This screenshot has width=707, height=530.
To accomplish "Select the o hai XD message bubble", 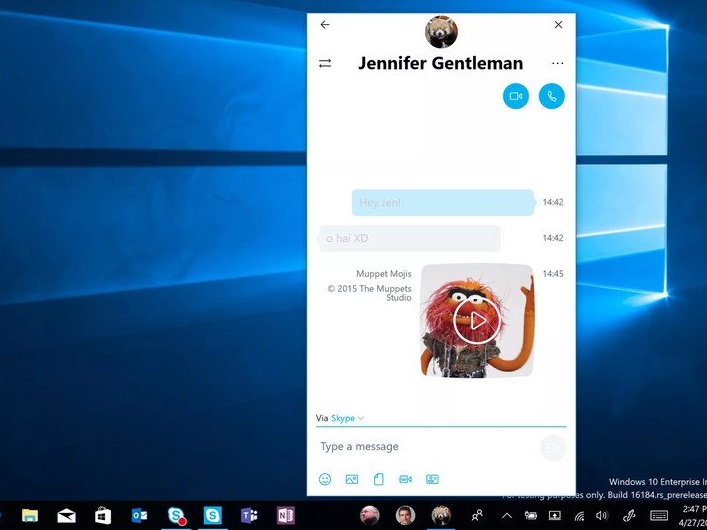I will 409,238.
